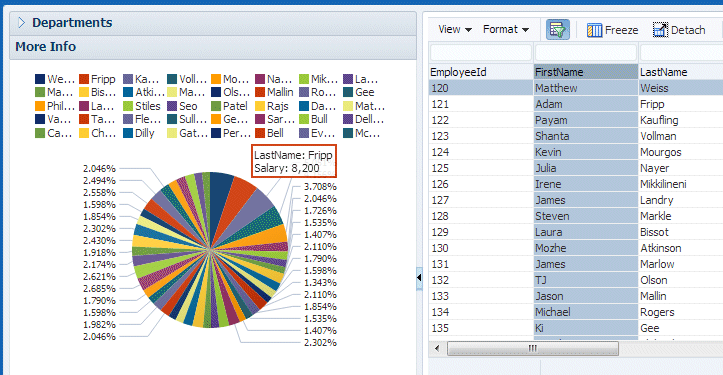
Task: Select the EmployeeId column header
Action: [x=481, y=72]
